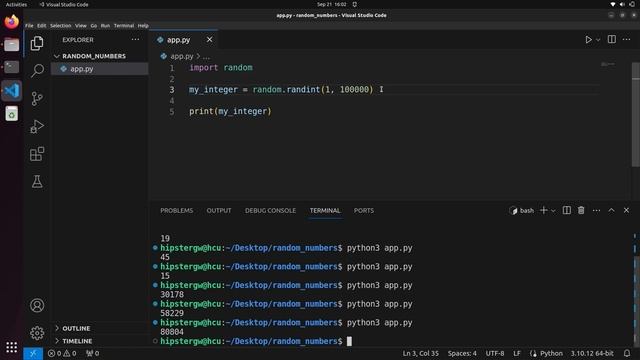Viewport: 640px width, 360px height.
Task: Open terminal launch profile dropdown
Action: (553, 211)
